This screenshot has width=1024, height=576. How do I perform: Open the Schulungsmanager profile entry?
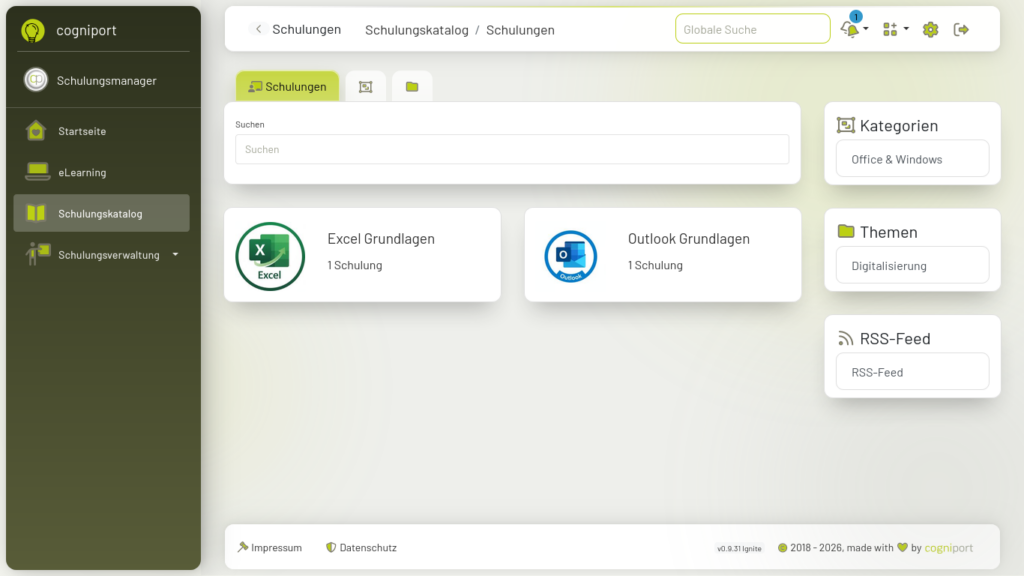pos(101,80)
